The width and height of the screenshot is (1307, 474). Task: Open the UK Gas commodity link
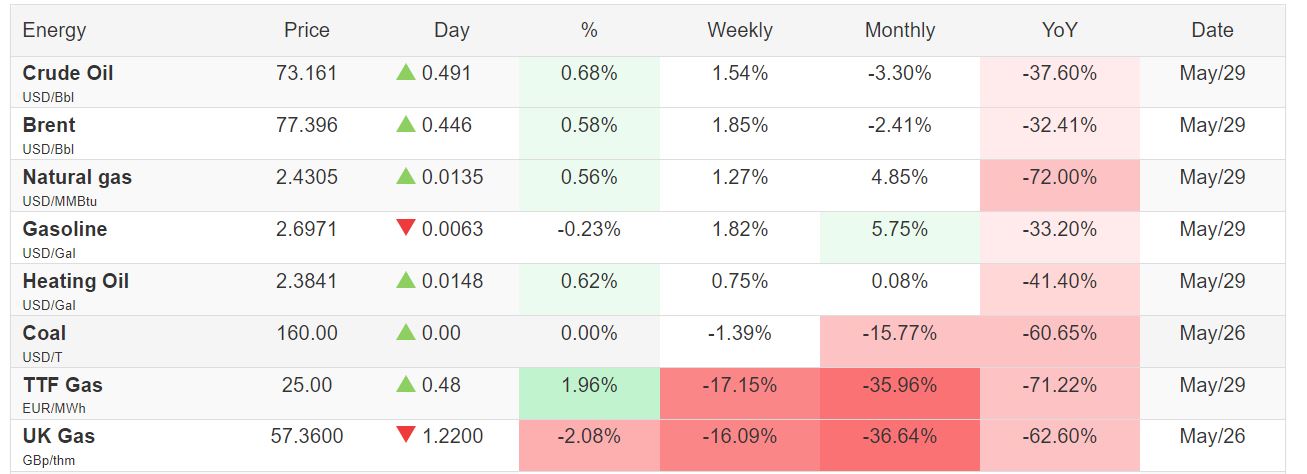coord(59,436)
